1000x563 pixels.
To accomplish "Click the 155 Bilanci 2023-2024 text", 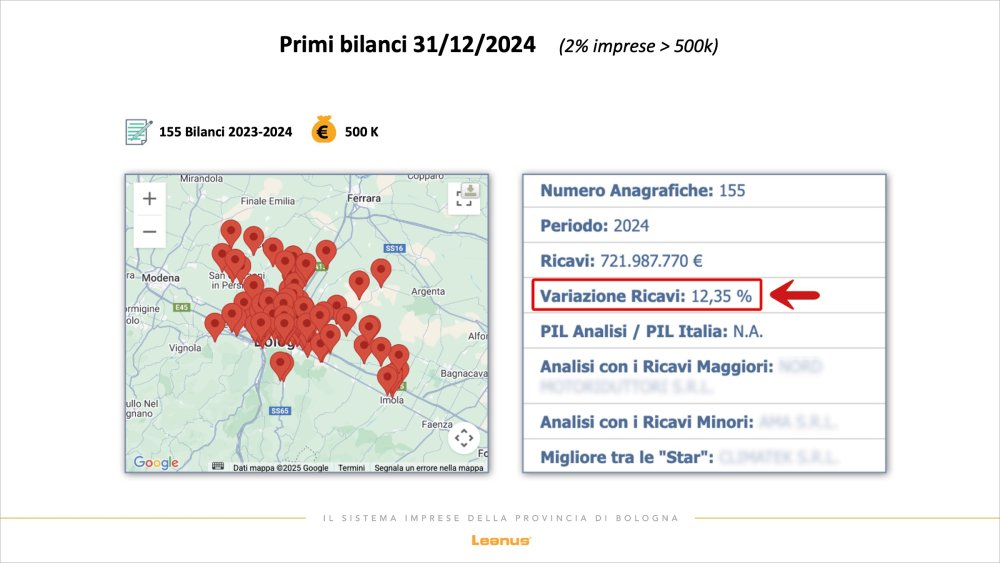I will [x=225, y=132].
